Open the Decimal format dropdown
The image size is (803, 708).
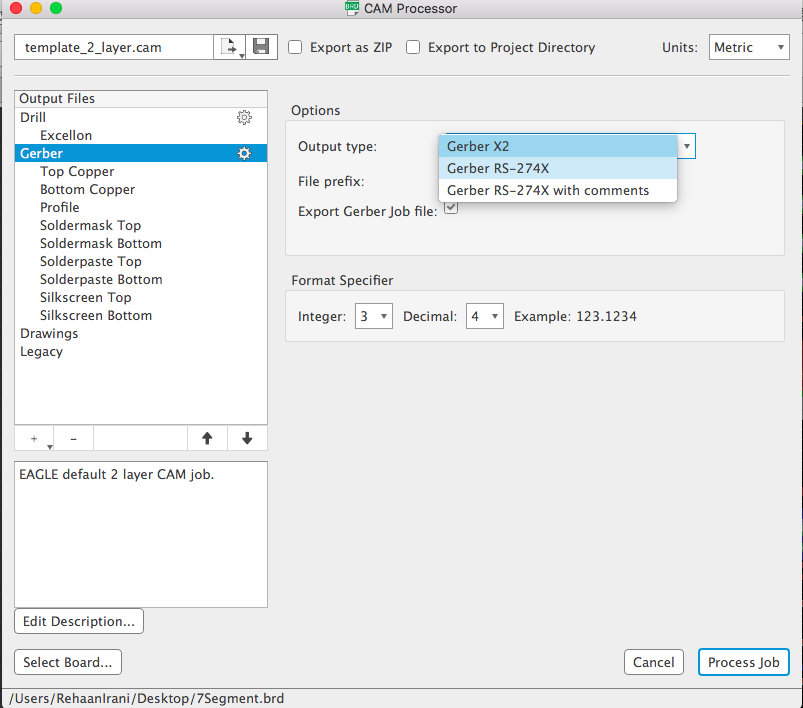(484, 316)
